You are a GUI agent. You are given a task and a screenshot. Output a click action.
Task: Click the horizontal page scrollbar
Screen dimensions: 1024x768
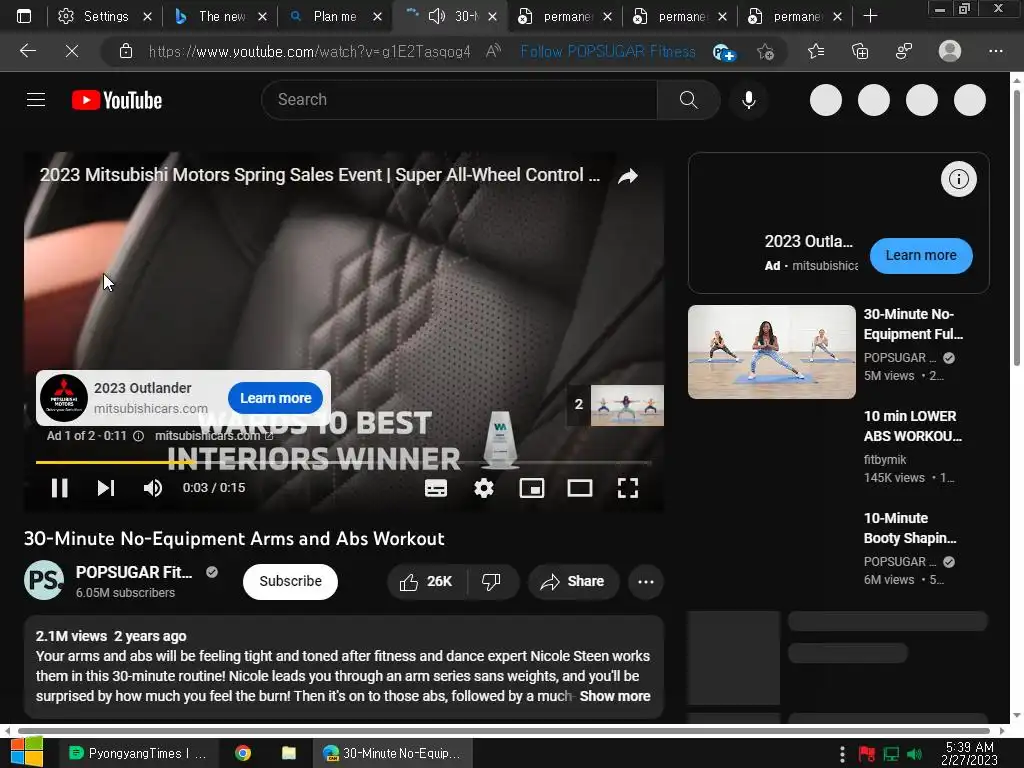click(503, 730)
